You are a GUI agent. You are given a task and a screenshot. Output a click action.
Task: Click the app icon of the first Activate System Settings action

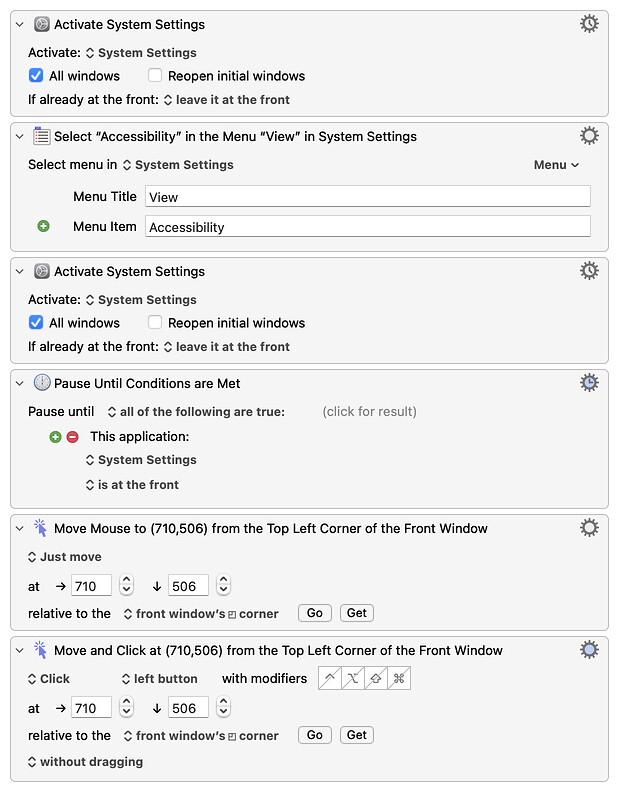(41, 24)
